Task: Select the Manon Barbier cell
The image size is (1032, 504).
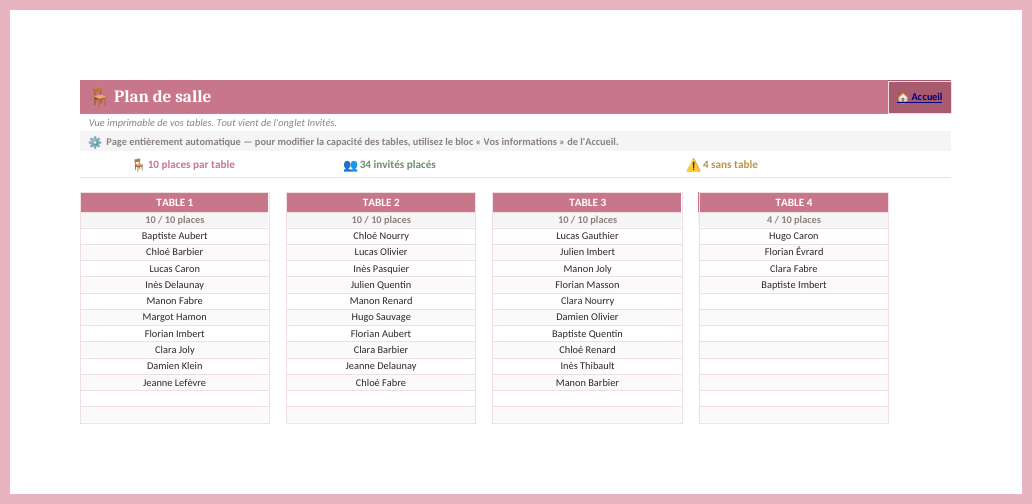Action: (587, 382)
